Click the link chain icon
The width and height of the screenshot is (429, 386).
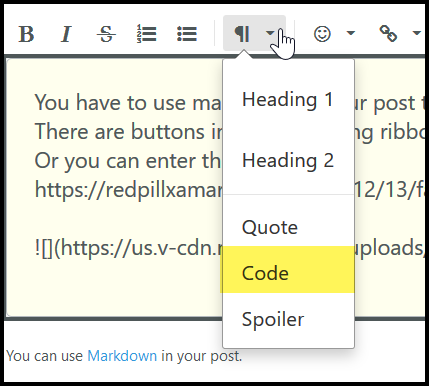coord(388,34)
